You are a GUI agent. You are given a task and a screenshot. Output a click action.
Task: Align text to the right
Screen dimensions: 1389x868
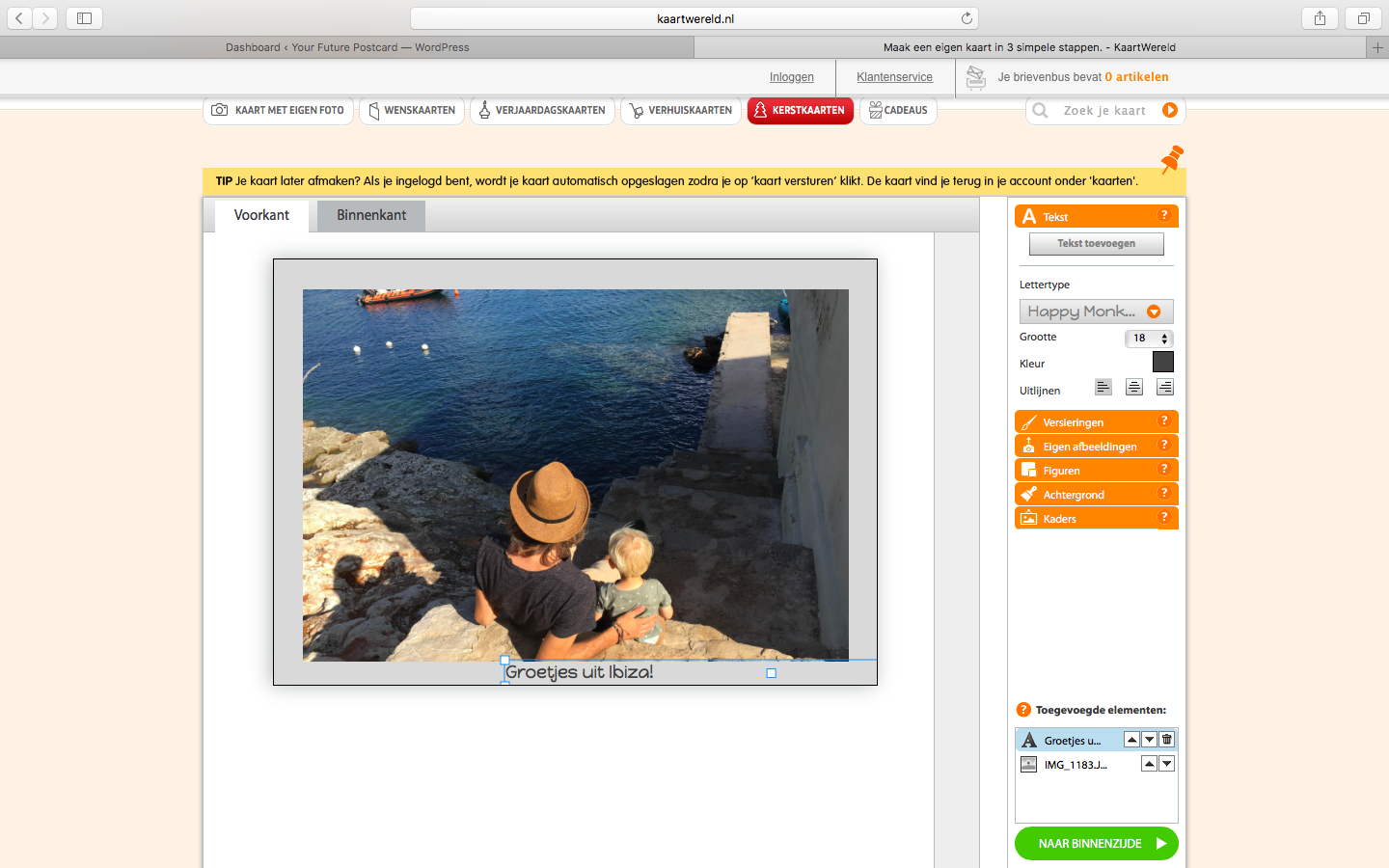tap(1165, 388)
